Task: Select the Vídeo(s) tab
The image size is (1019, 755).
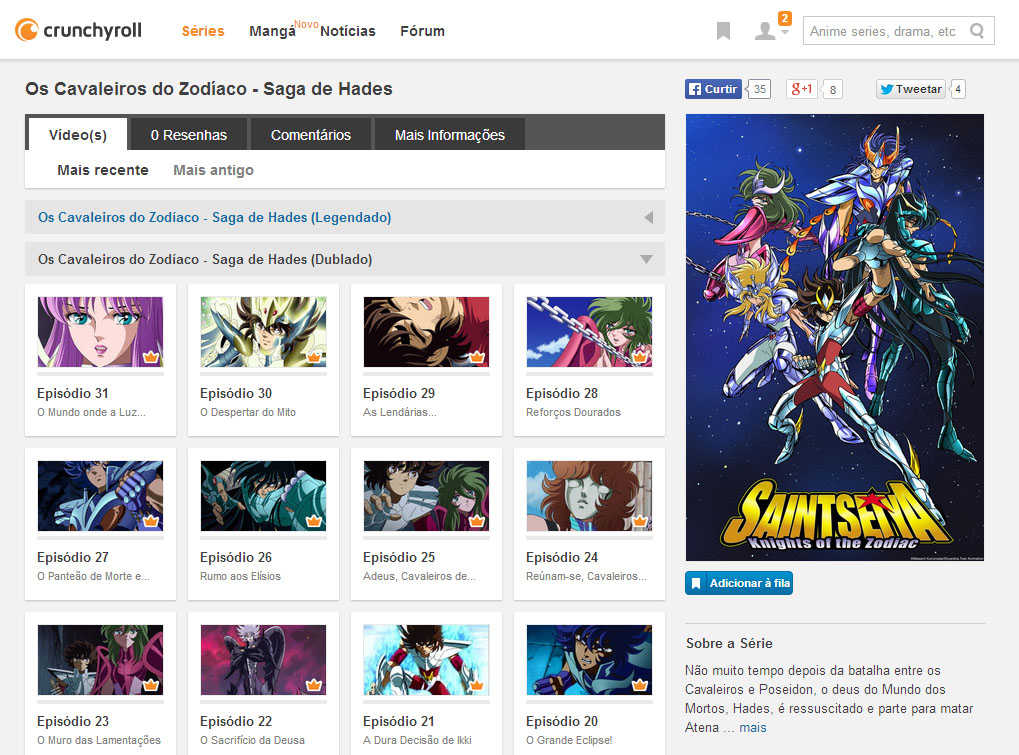Action: click(78, 134)
